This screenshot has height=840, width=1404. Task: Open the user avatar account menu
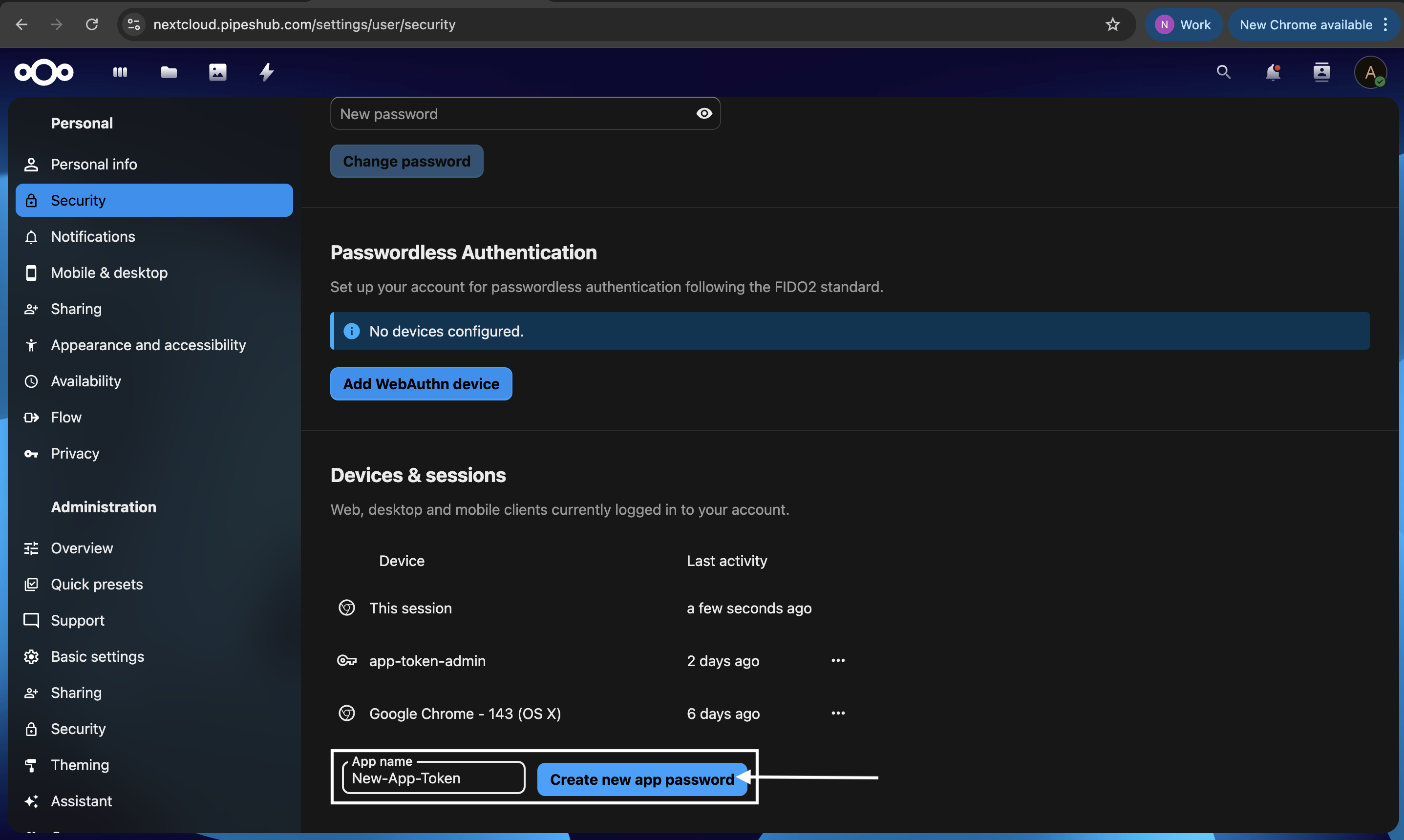coord(1370,72)
